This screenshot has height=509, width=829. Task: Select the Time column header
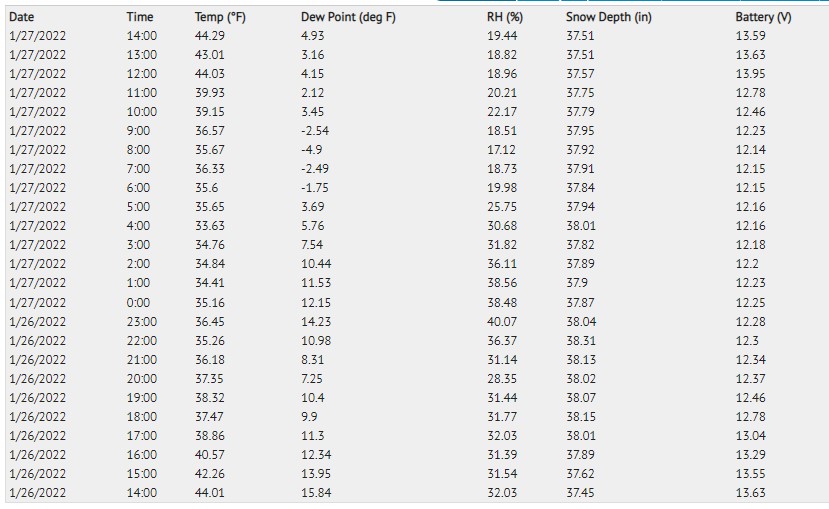pyautogui.click(x=140, y=17)
